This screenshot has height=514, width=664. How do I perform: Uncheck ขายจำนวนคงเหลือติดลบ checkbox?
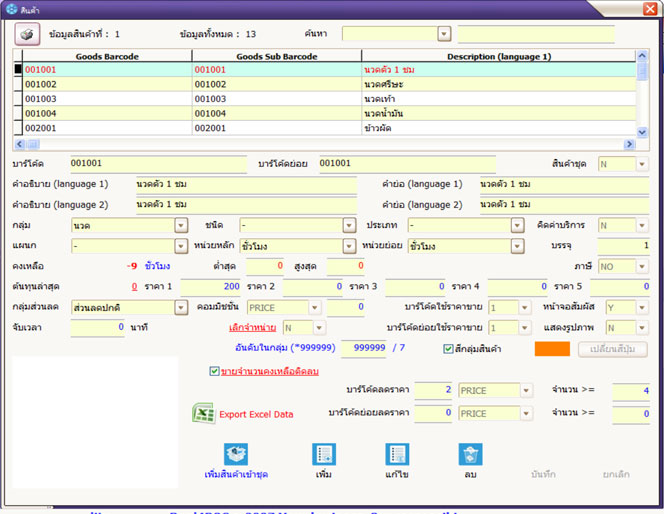214,371
